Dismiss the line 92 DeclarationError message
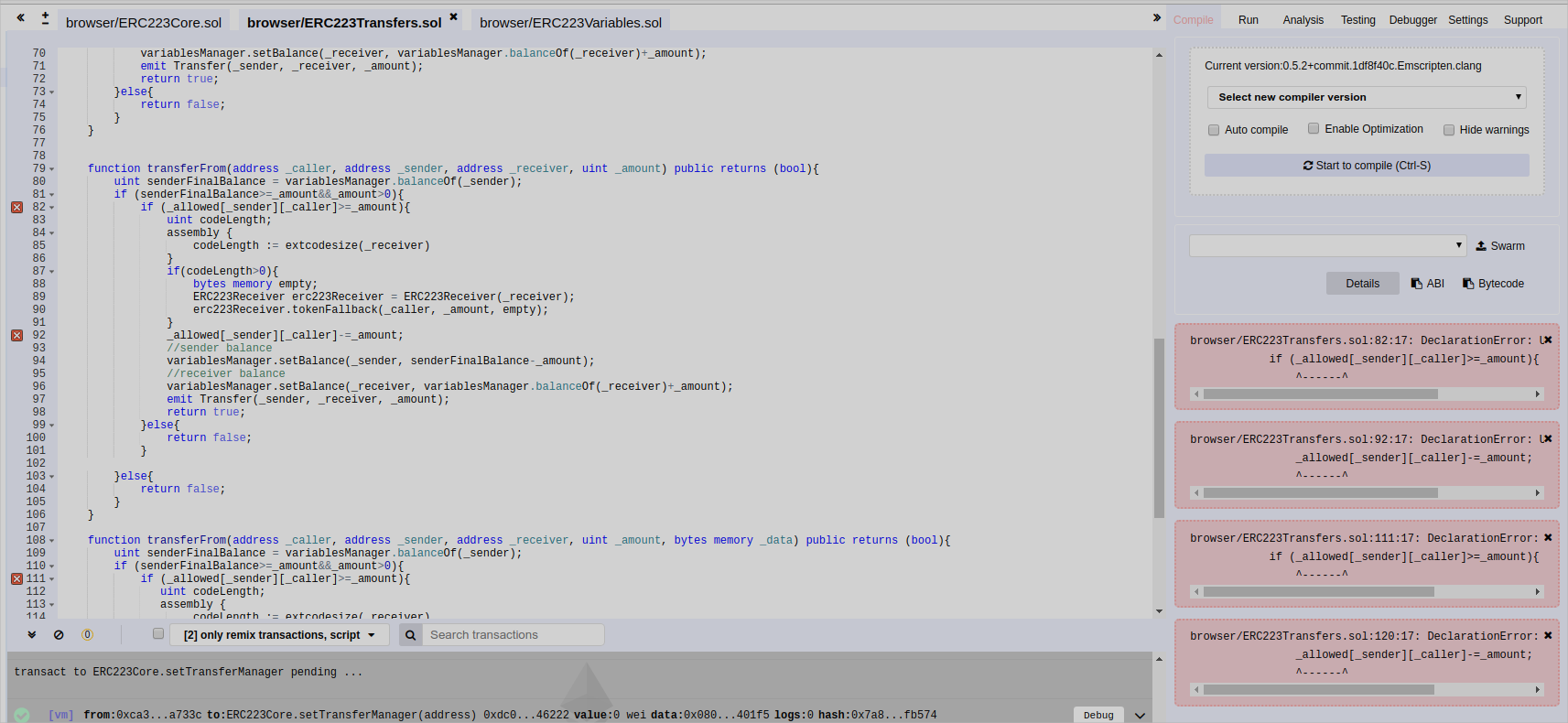1568x723 pixels. pos(1548,438)
